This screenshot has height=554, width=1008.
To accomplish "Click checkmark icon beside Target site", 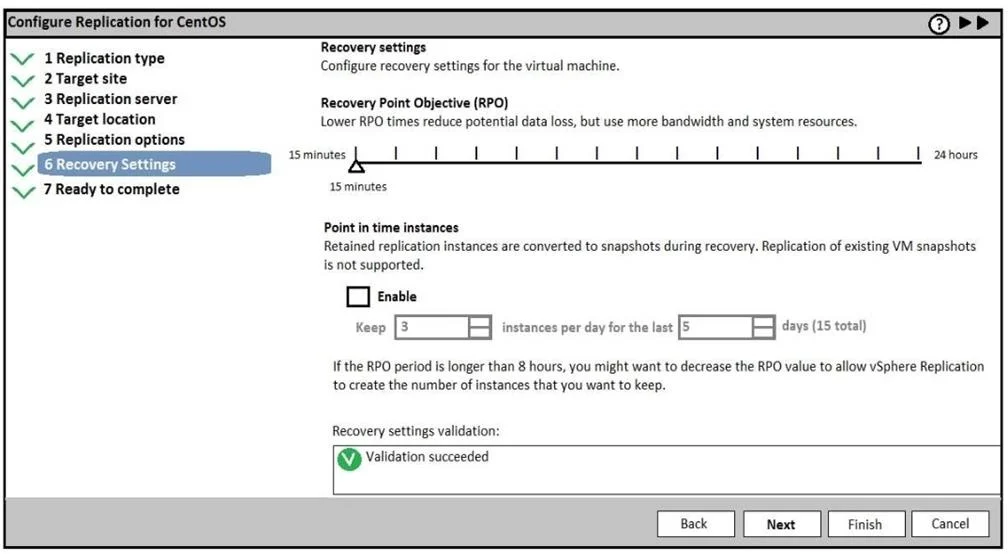I will 22,80.
